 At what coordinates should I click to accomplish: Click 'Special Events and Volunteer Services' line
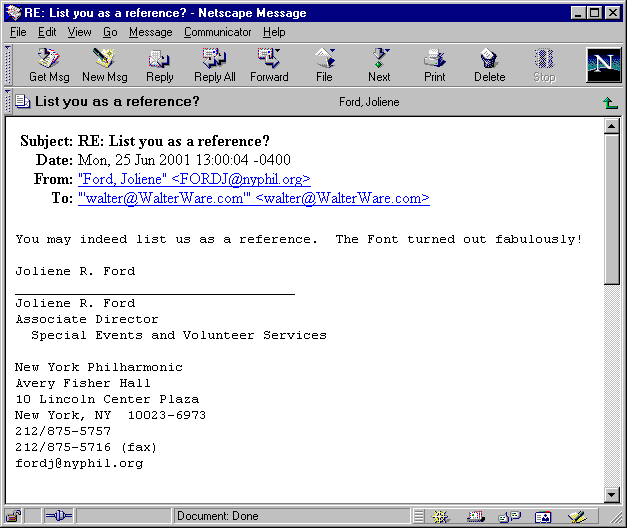(179, 335)
